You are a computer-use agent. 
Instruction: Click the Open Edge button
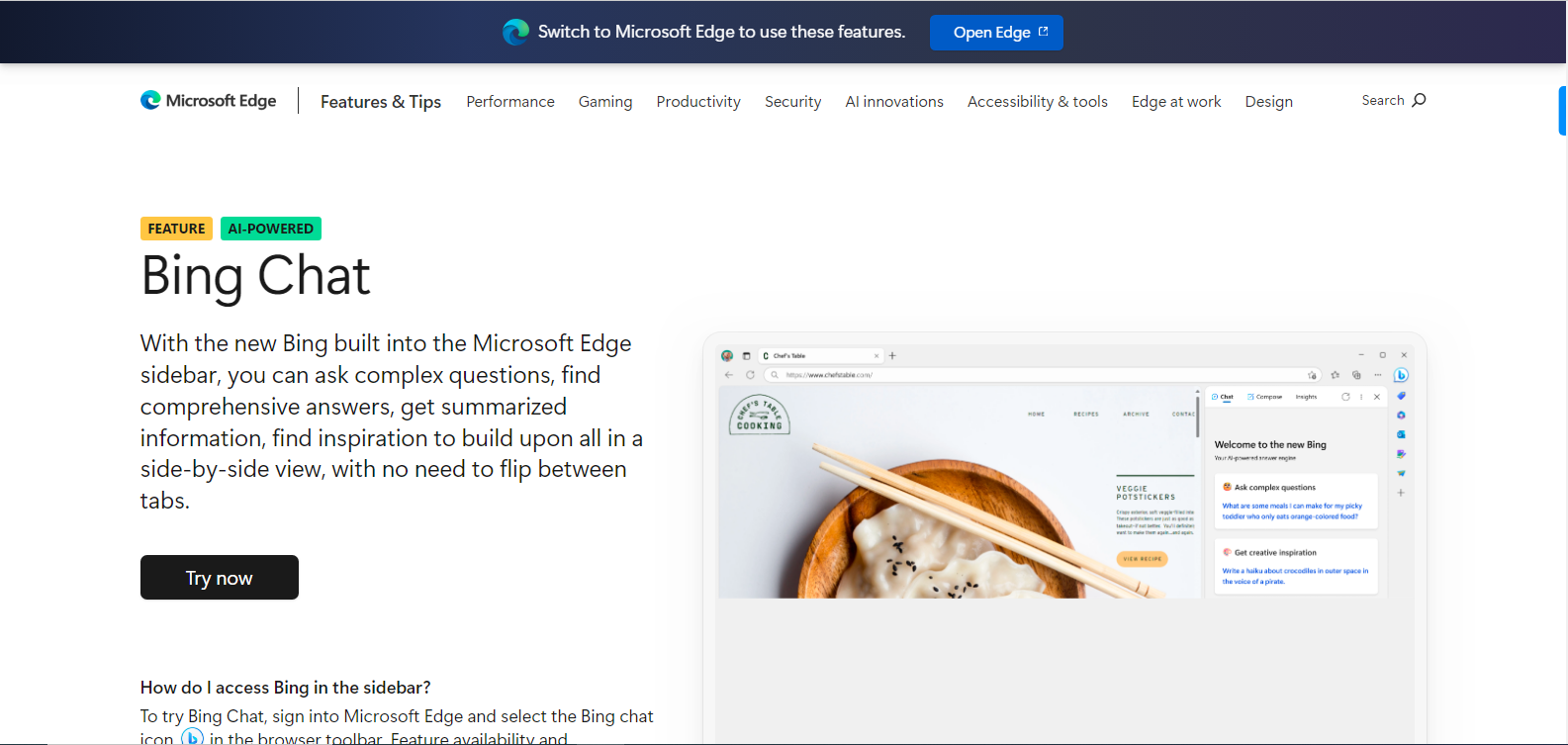996,33
